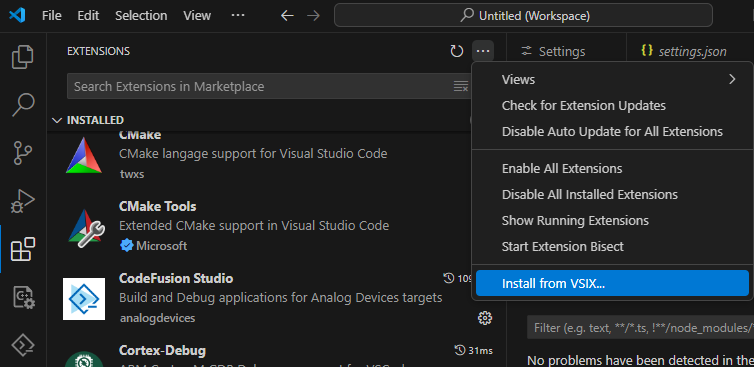754x367 pixels.
Task: Click the Search Extensions in Marketplace field
Action: (269, 87)
